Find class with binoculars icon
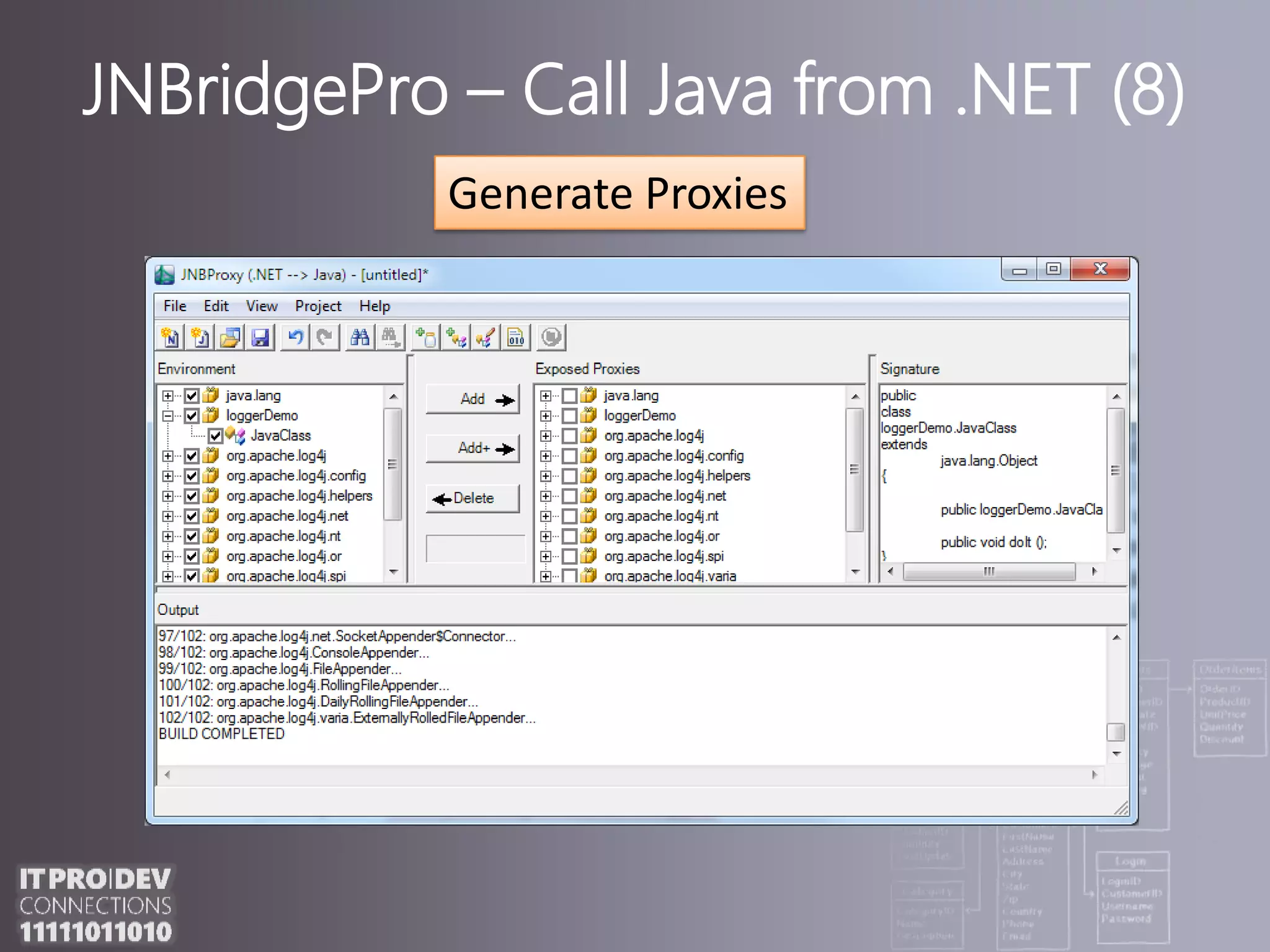This screenshot has width=1270, height=952. pos(360,337)
